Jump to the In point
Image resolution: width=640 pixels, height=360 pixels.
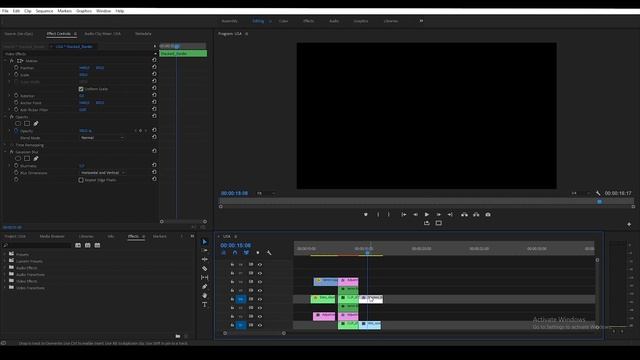coord(403,214)
